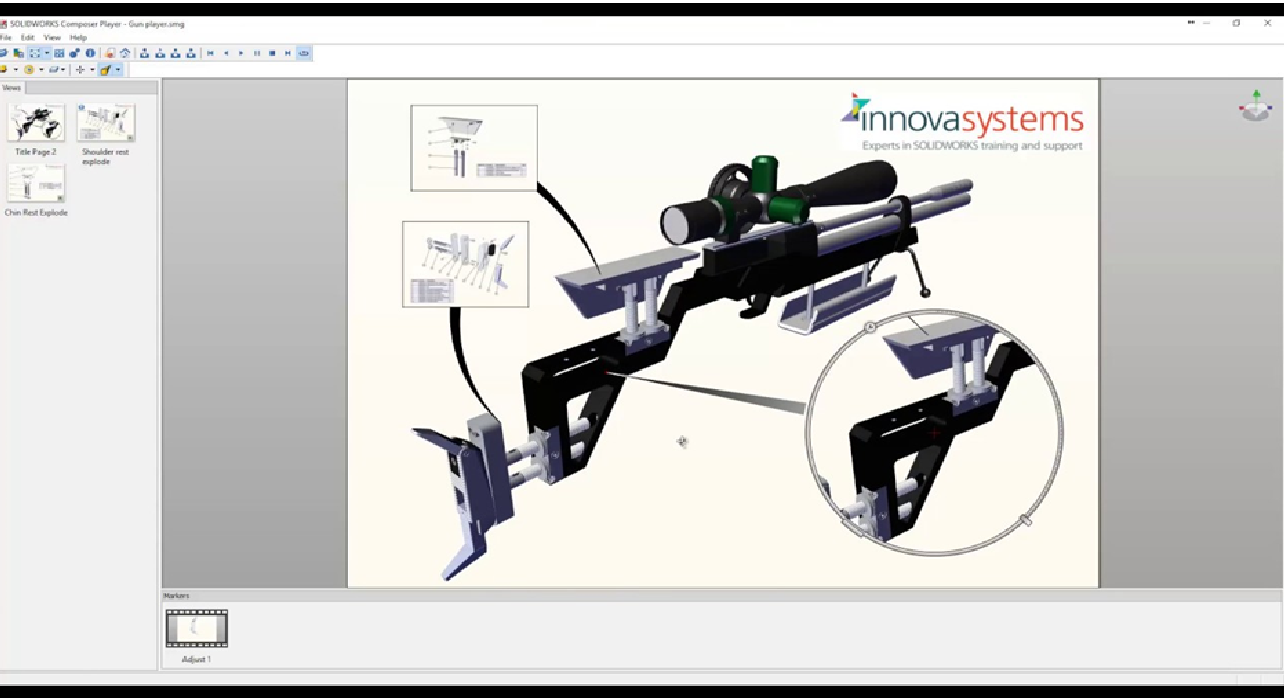Click the home view toolbar icon
The height and width of the screenshot is (698, 1284).
[125, 53]
